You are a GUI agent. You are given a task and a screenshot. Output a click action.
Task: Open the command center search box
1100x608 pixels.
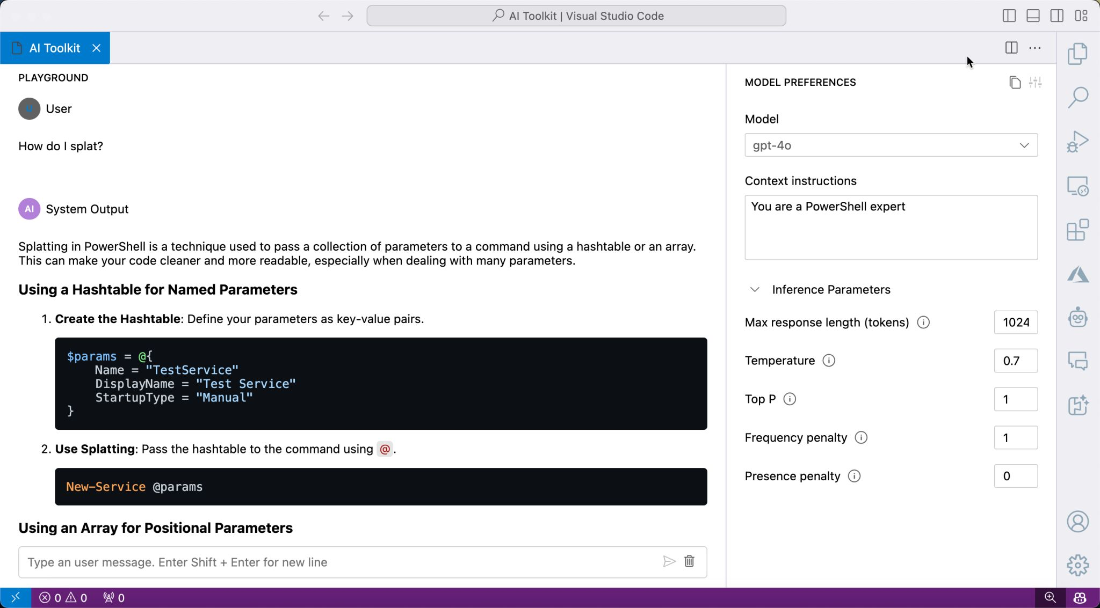tap(576, 15)
